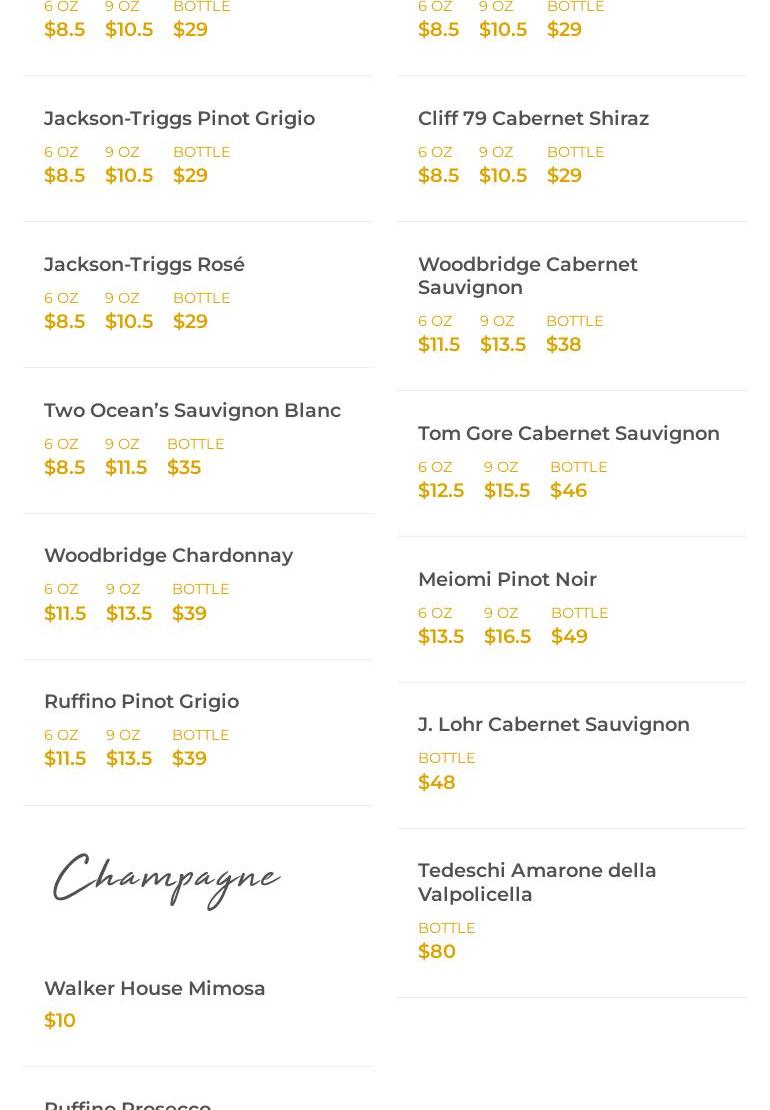Open the Woodbridge Cabernet Sauvignon entry

pyautogui.click(x=527, y=275)
